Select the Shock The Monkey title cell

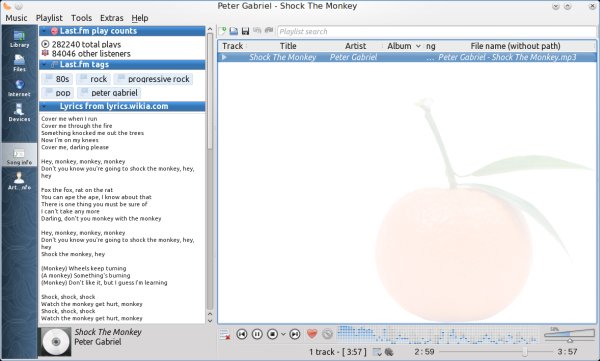(x=282, y=57)
